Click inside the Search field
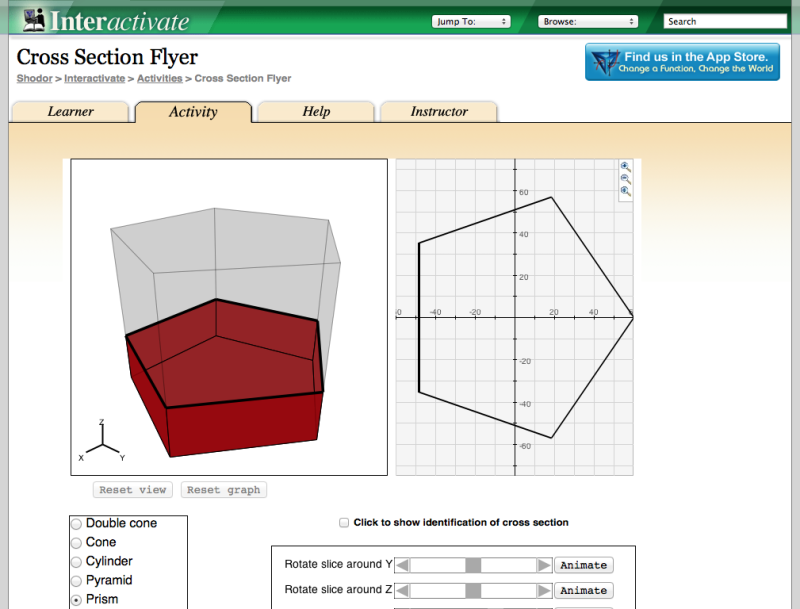Image resolution: width=800 pixels, height=609 pixels. tap(725, 20)
